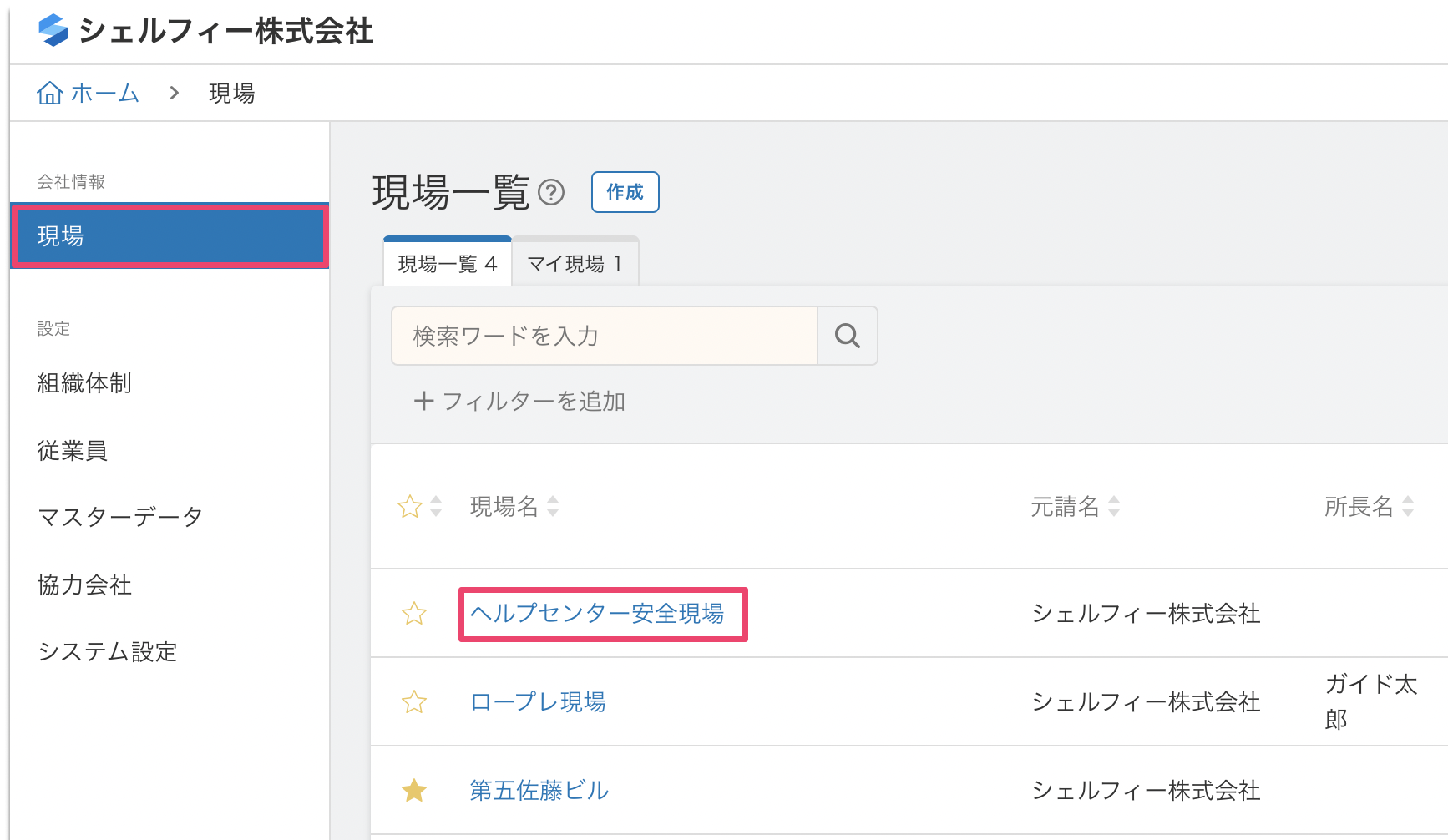Sort list by 元請名 column arrows

(x=1114, y=506)
